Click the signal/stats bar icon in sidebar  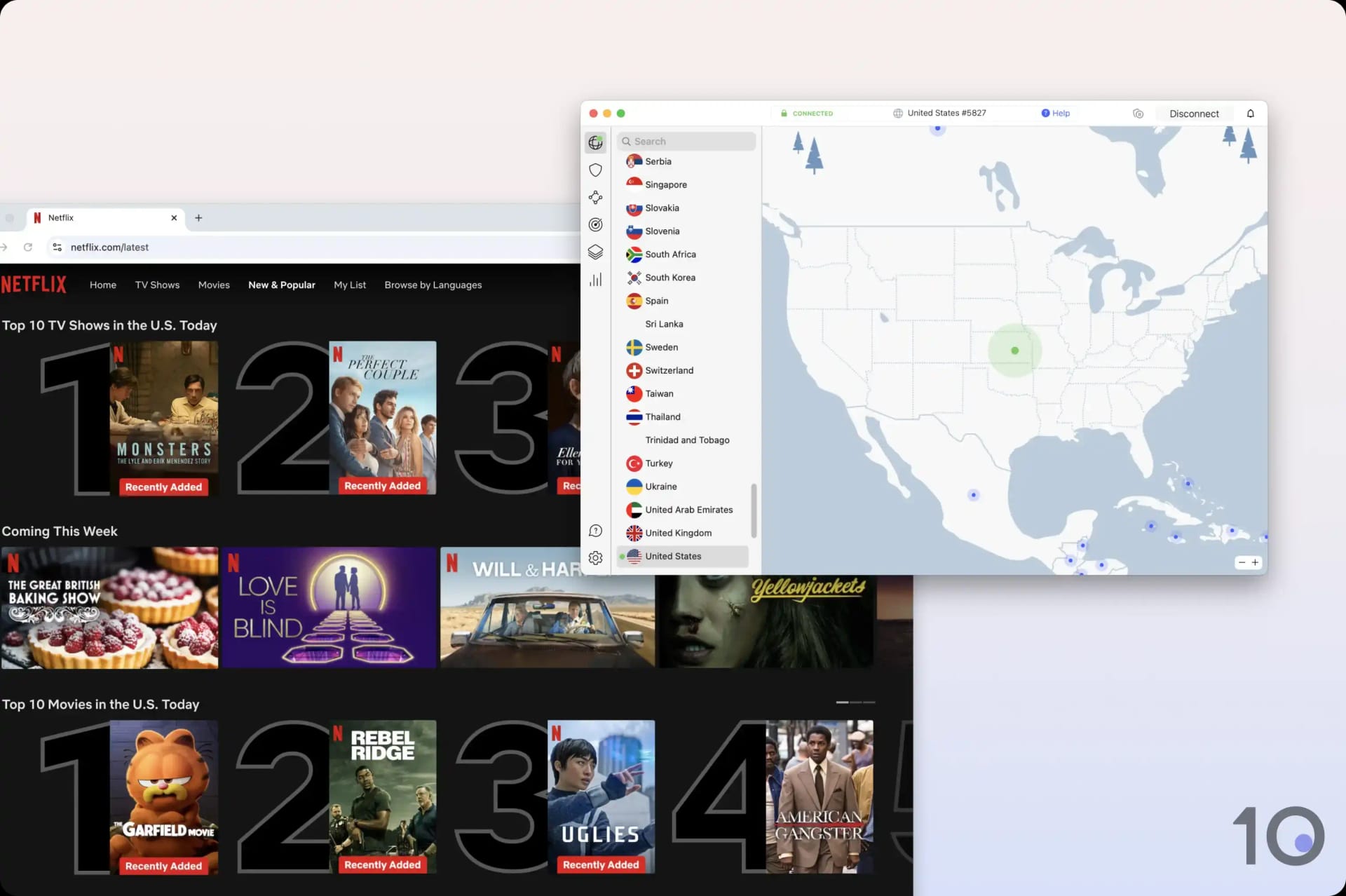pos(596,278)
